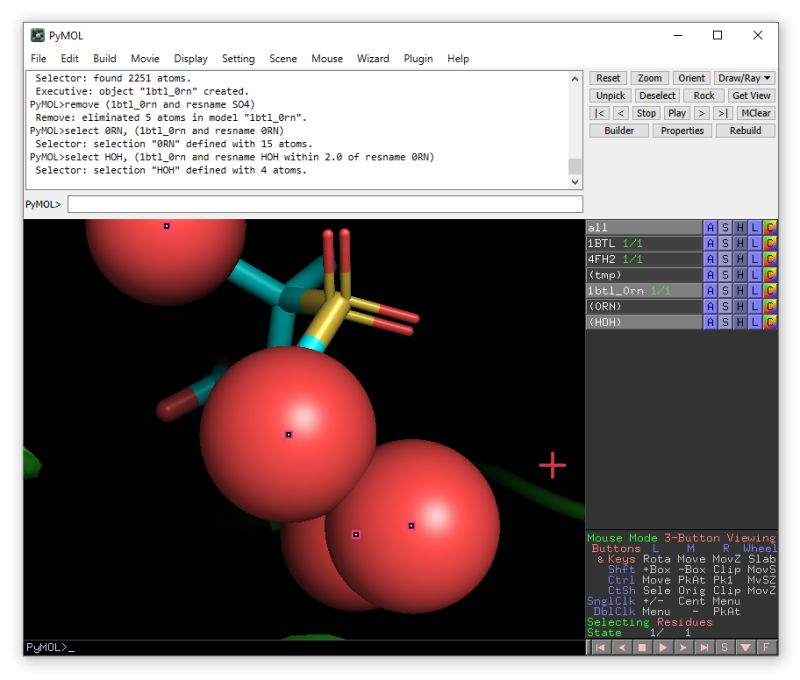Viewport: 800px width, 680px height.
Task: Open the Wizard menu
Action: (373, 59)
